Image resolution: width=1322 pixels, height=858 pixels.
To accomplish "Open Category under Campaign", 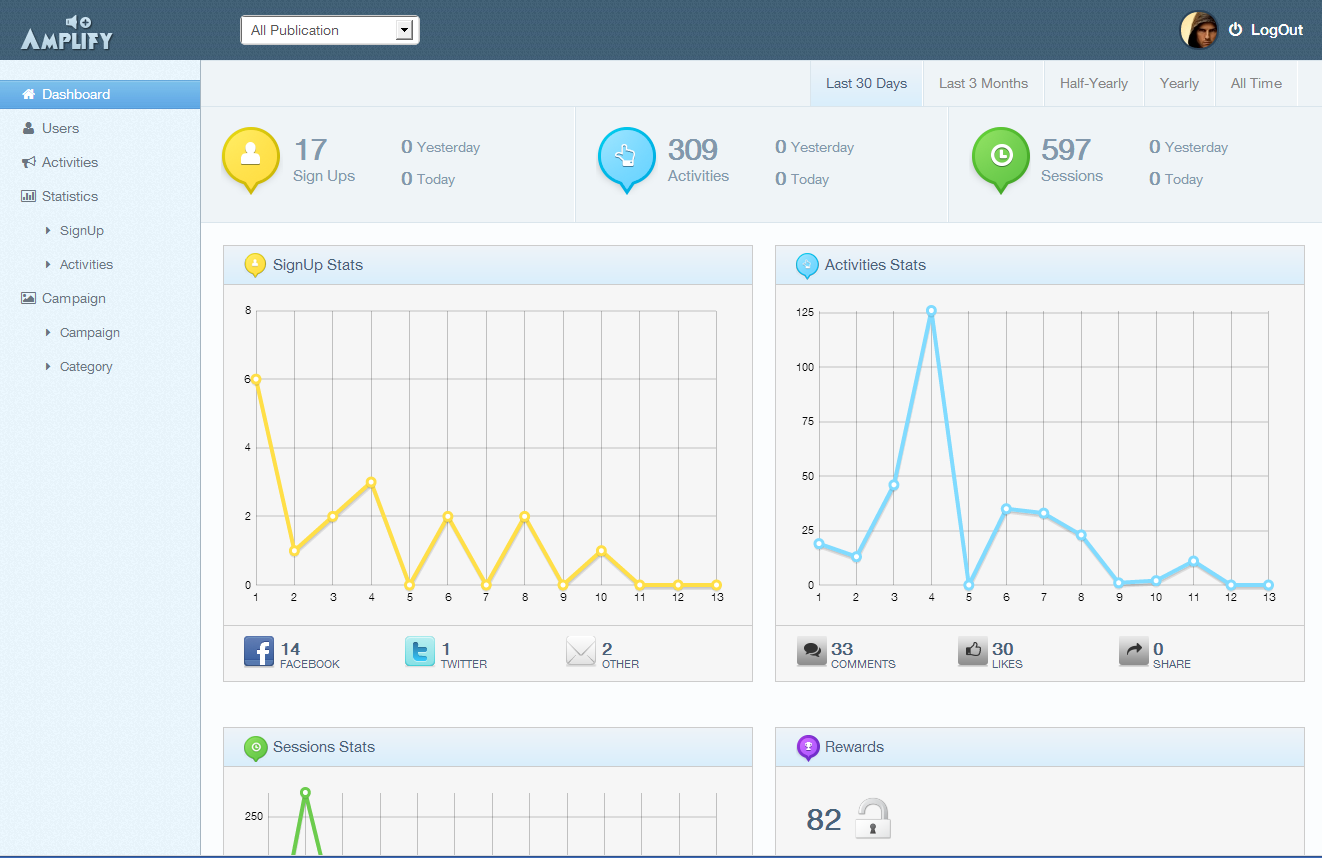I will 86,366.
